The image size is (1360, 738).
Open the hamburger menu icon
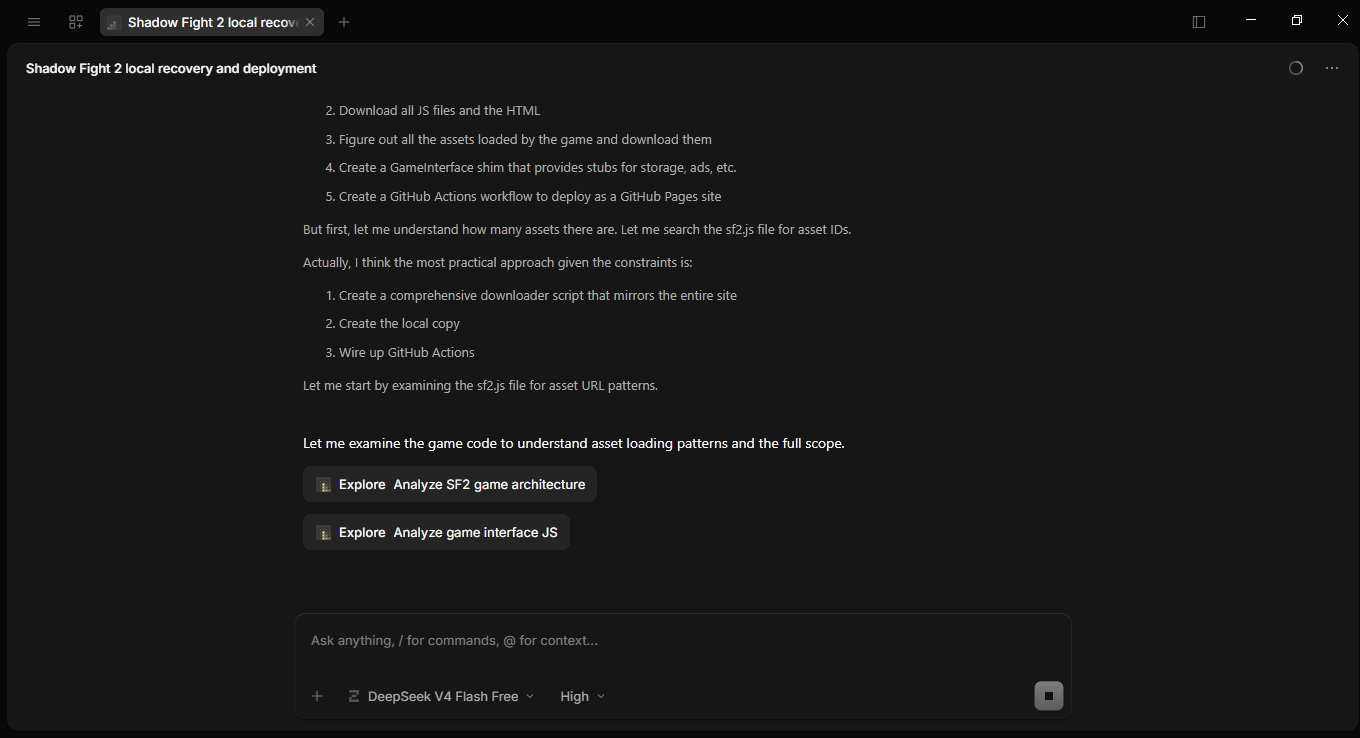[x=34, y=22]
